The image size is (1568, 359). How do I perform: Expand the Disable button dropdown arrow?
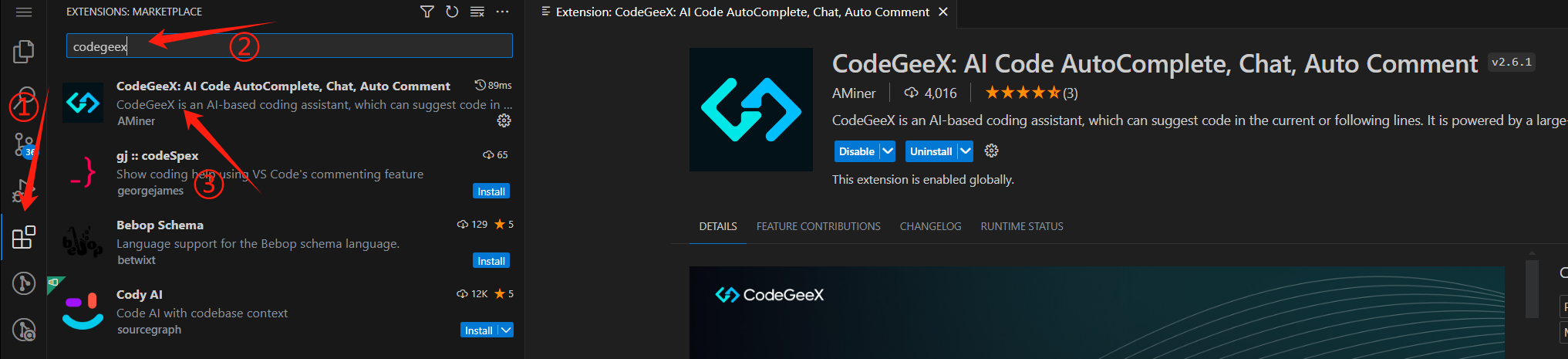pos(888,151)
